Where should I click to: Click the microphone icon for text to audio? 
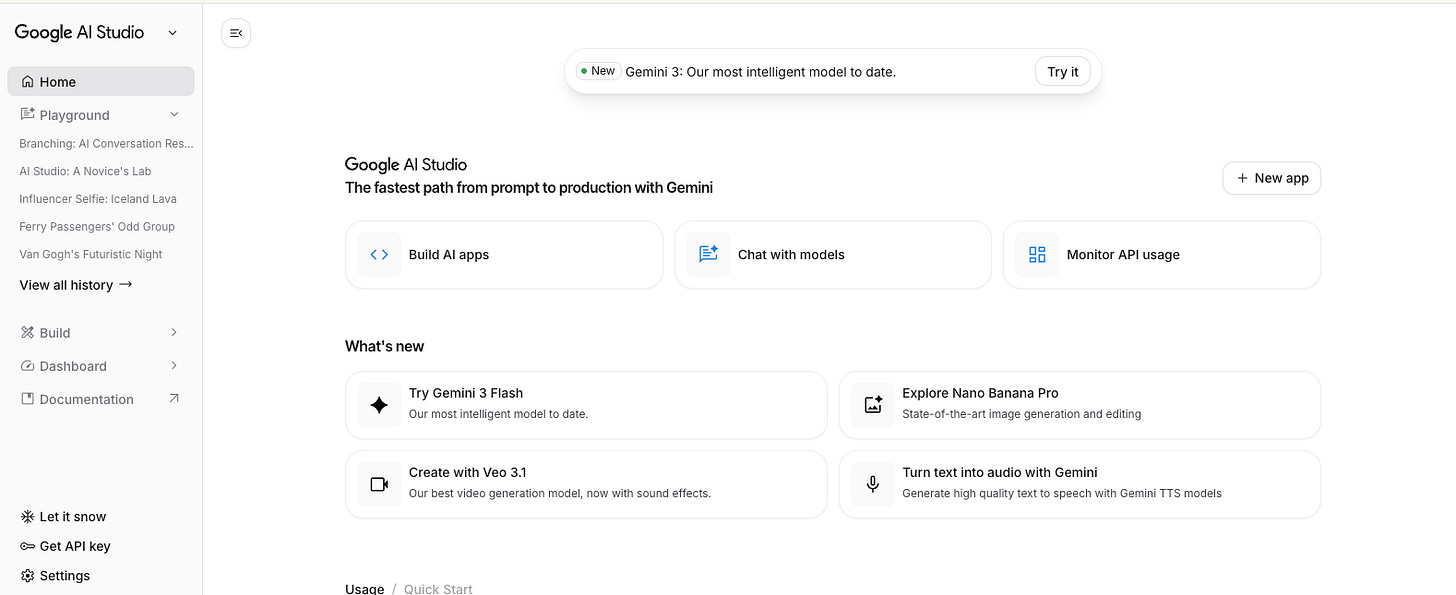873,484
